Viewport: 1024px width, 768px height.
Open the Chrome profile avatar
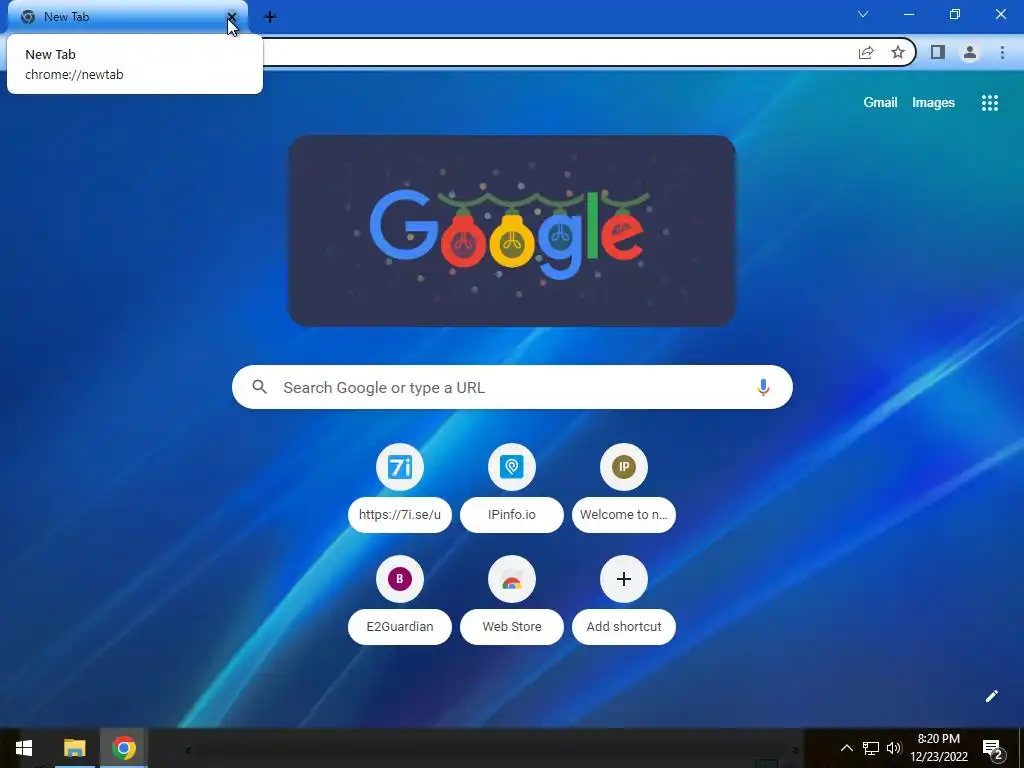[x=970, y=52]
